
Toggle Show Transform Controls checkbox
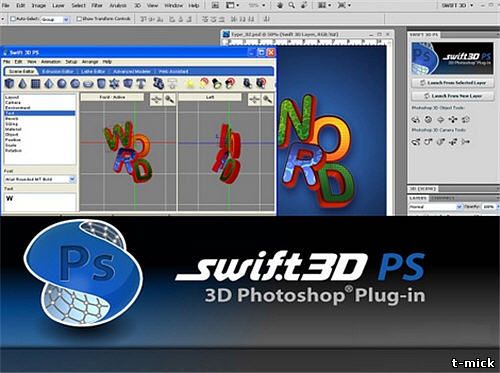click(x=79, y=19)
